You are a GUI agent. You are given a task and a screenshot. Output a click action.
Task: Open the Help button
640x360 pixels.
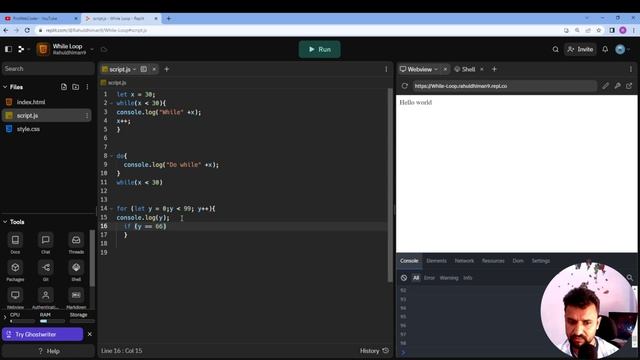48,351
